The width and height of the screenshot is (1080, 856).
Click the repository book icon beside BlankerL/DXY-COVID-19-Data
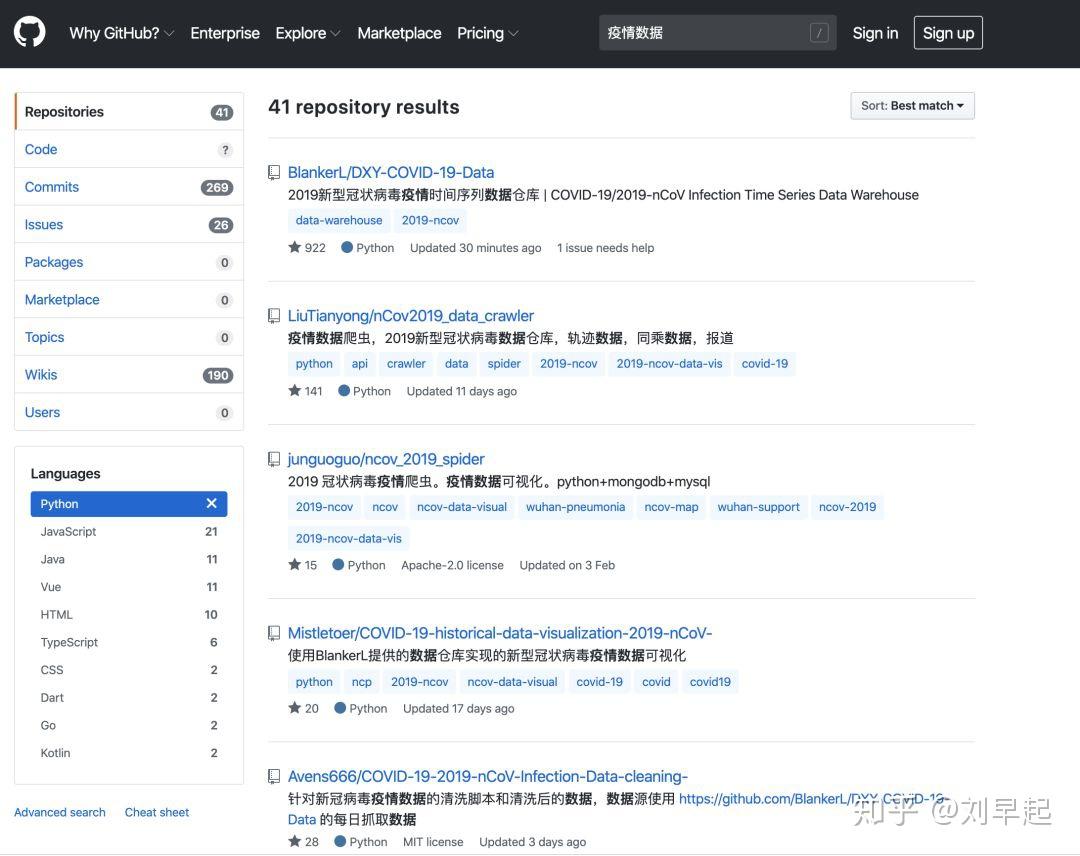pos(273,171)
